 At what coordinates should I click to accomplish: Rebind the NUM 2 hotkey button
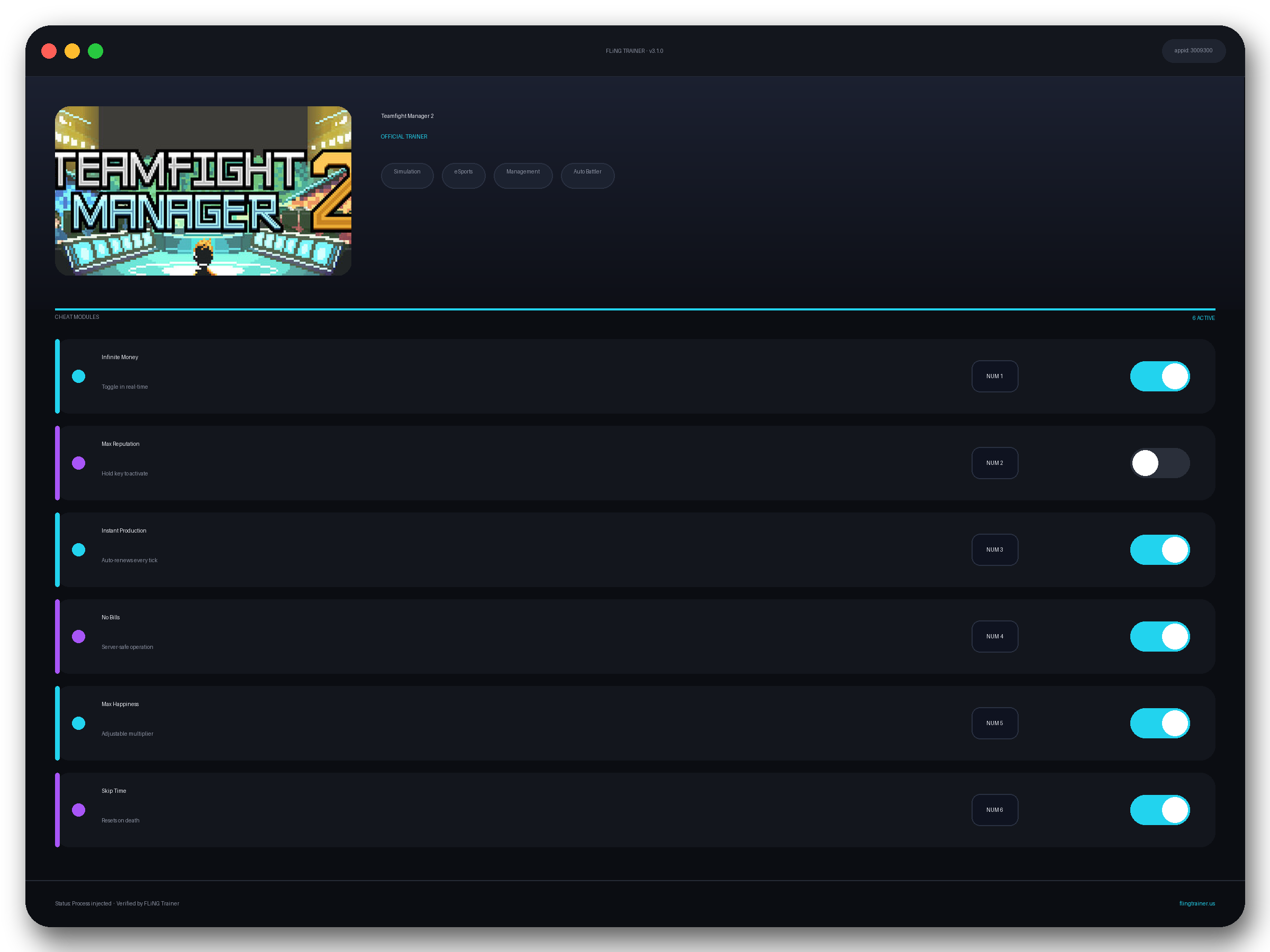pyautogui.click(x=994, y=463)
